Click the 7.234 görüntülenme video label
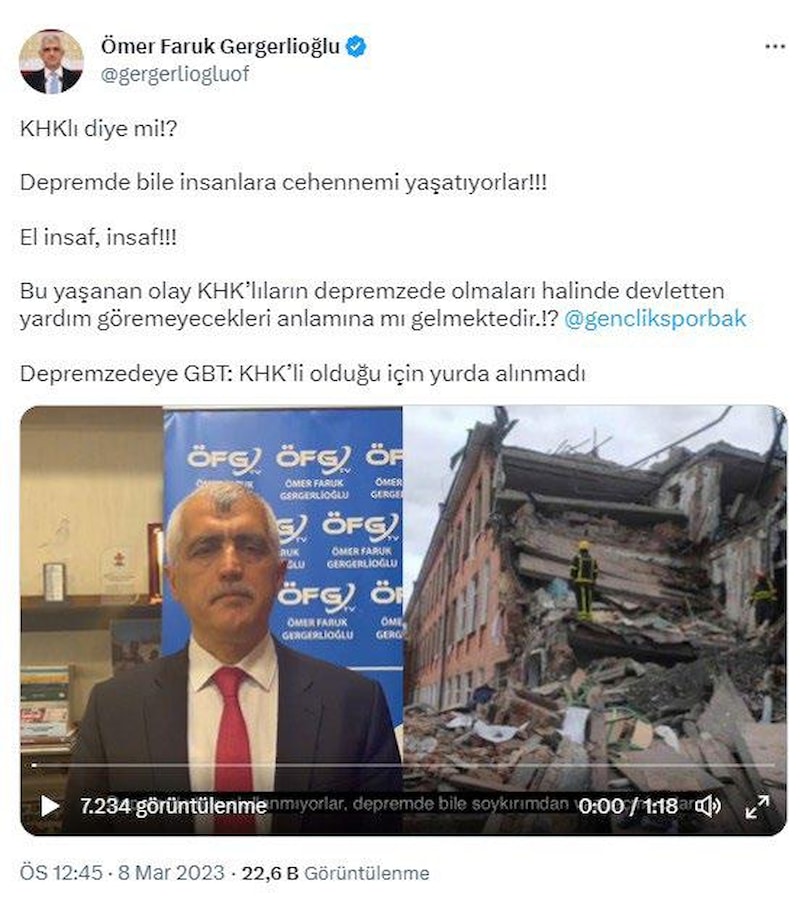 point(173,806)
